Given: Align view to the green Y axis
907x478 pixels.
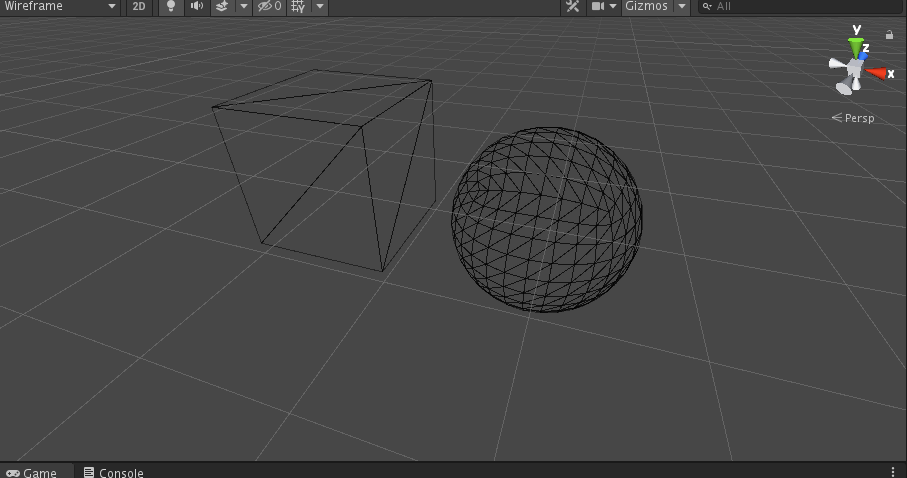Looking at the screenshot, I should click(856, 46).
